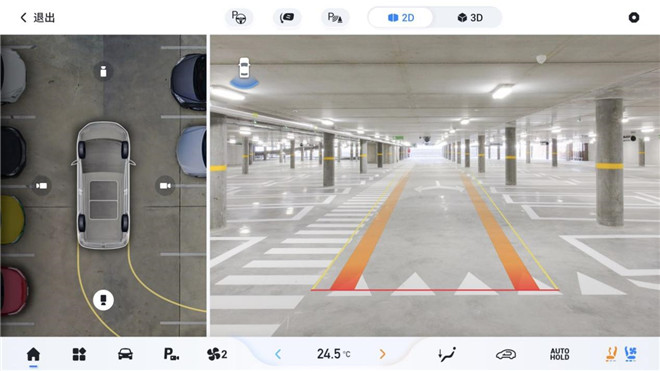This screenshot has width=660, height=371.
Task: Open the steering wheel parking assist icon
Action: click(239, 18)
